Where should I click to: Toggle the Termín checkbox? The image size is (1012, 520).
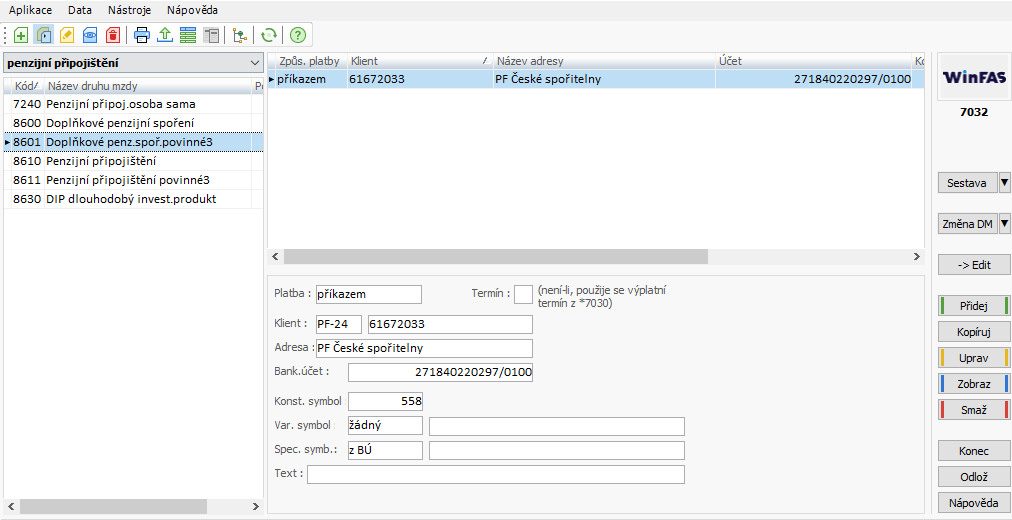coord(523,294)
